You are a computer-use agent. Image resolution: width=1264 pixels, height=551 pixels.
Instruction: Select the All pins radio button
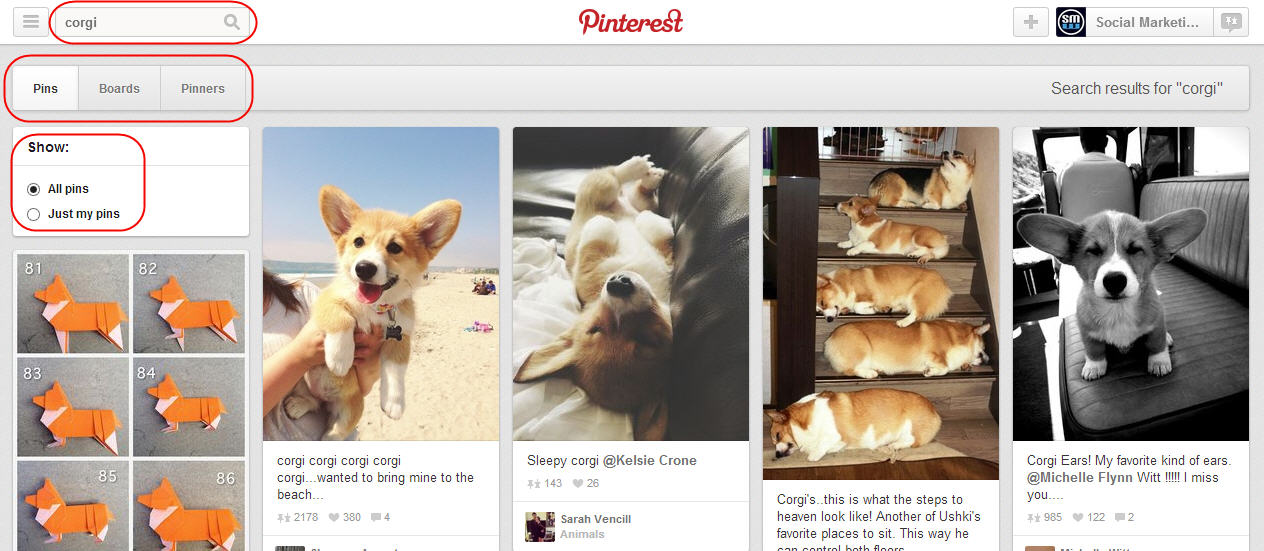(x=34, y=189)
